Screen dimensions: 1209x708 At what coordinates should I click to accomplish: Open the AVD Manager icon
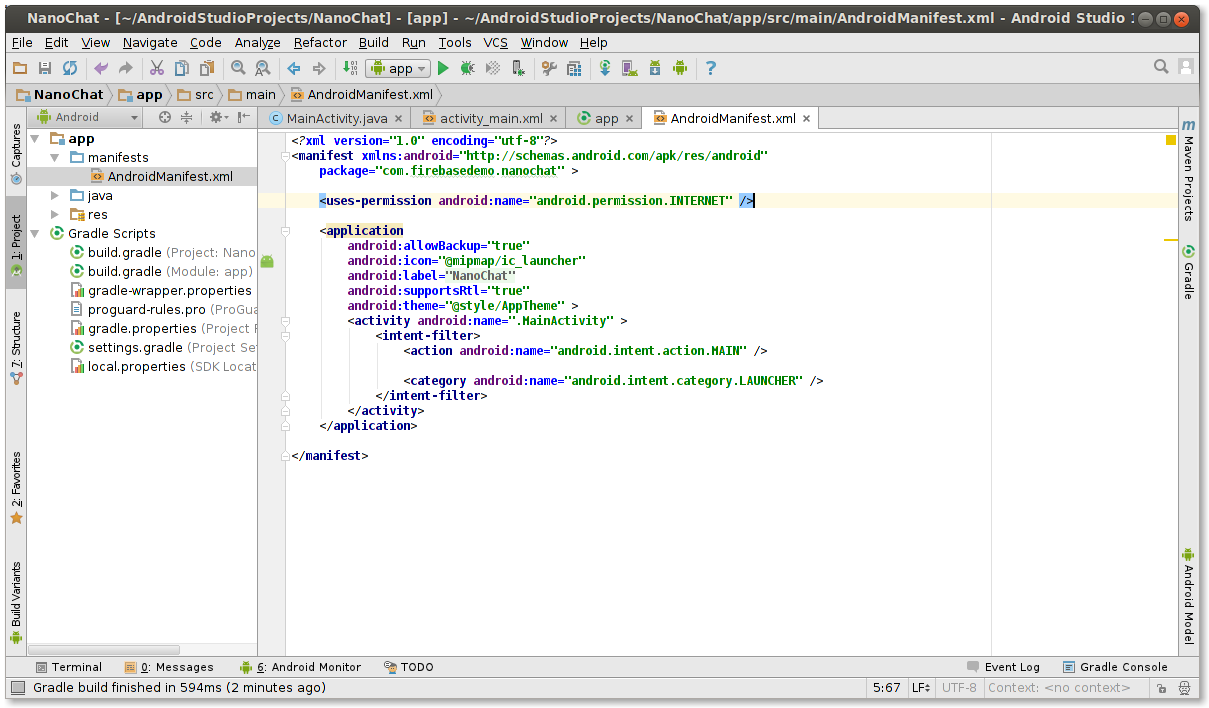[630, 68]
